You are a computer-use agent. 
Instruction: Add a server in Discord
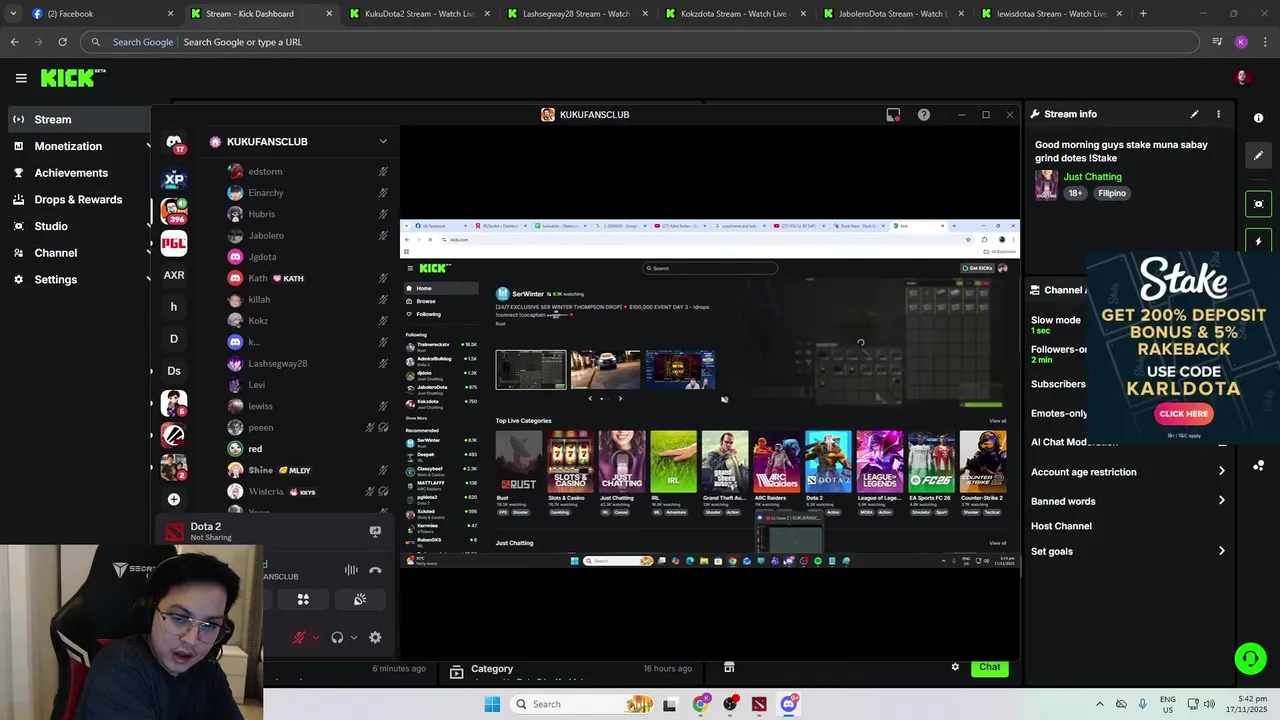(174, 499)
